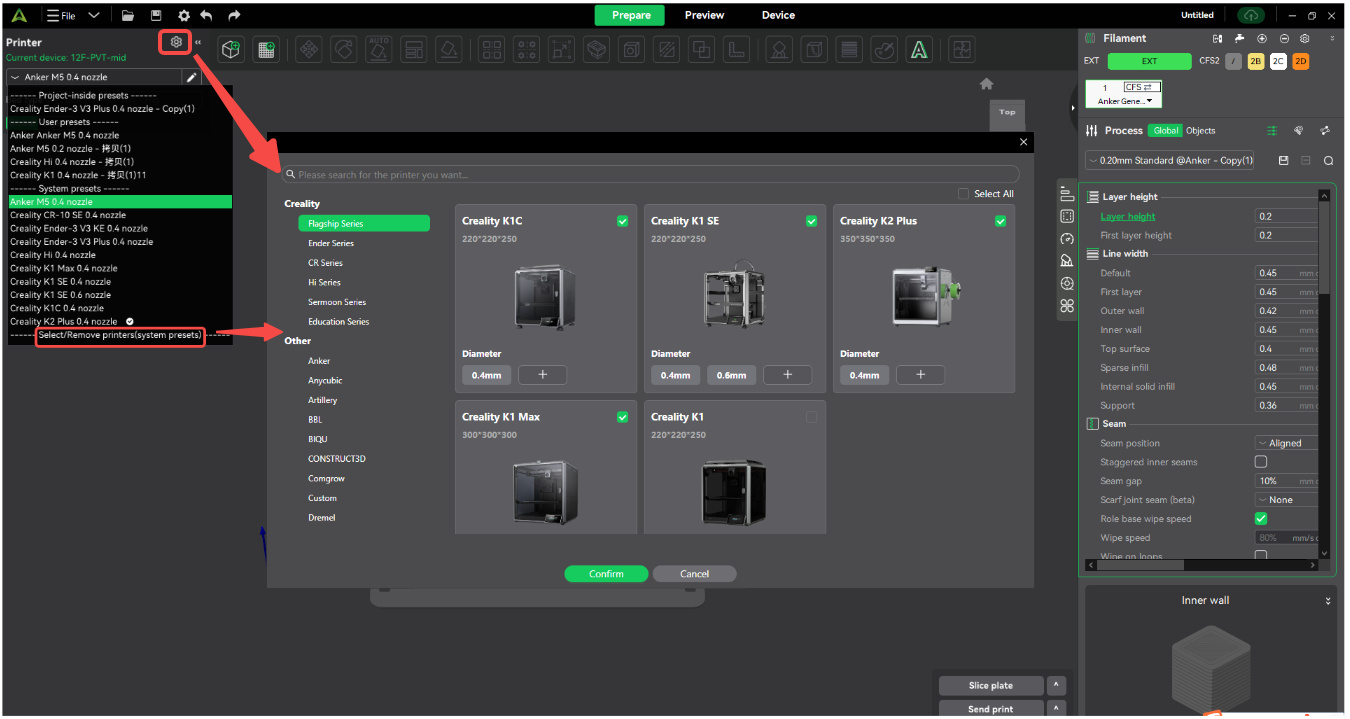
Task: Enable Staggered inner seams checkbox
Action: 1261,462
